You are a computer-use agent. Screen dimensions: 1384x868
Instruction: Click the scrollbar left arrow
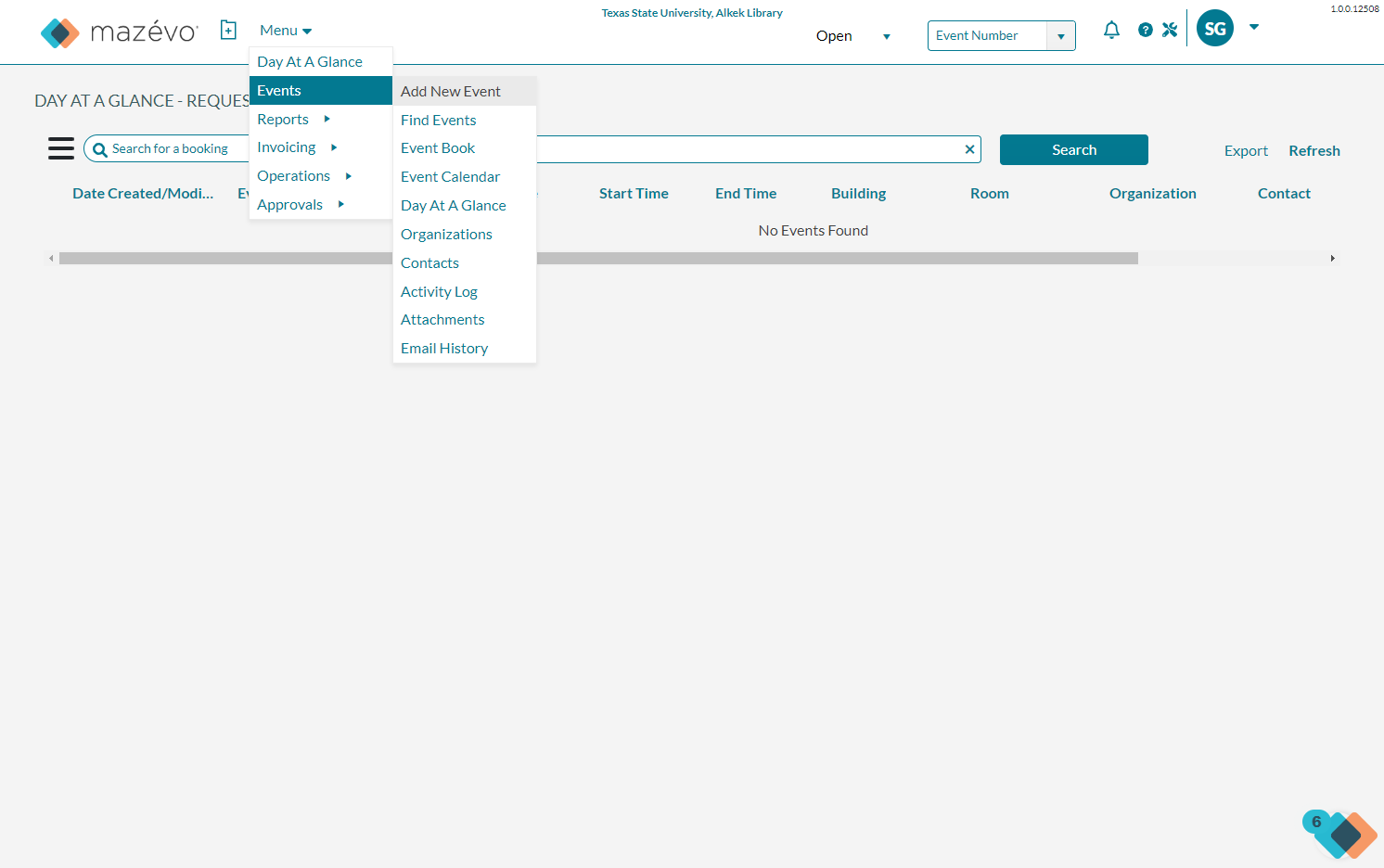(51, 259)
